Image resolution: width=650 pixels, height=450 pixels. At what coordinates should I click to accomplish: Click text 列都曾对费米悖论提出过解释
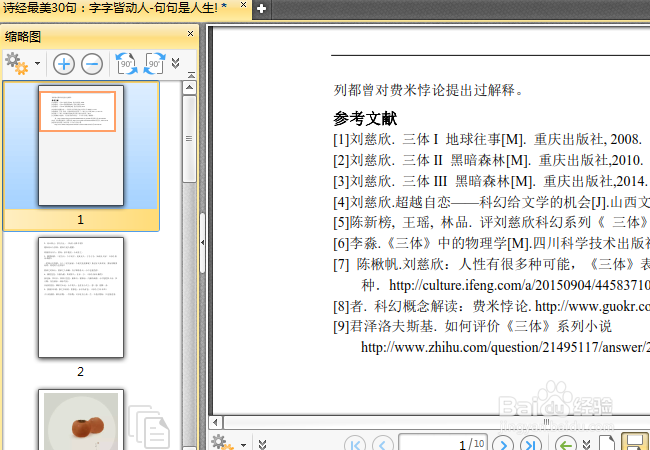[428, 90]
